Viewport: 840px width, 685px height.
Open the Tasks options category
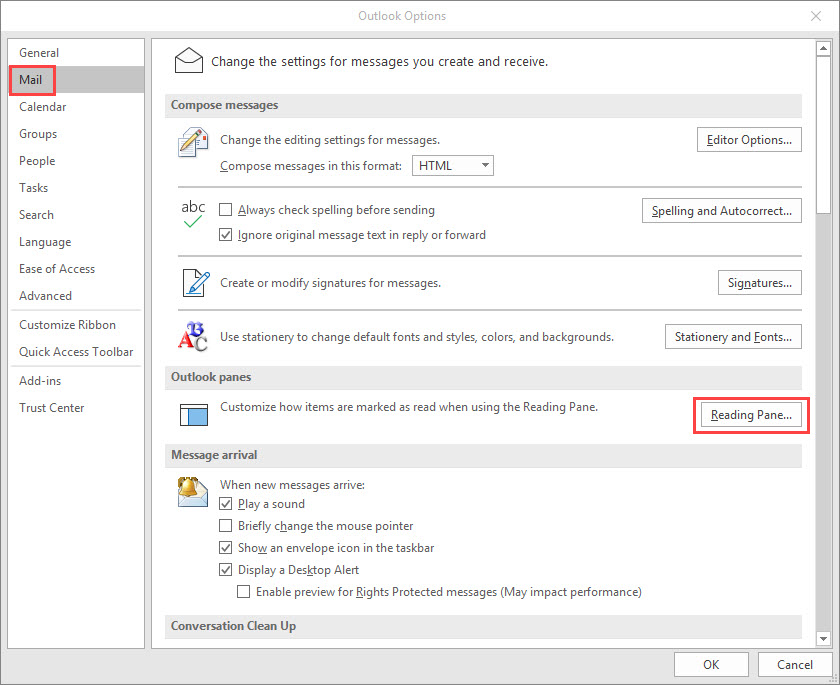[76, 188]
